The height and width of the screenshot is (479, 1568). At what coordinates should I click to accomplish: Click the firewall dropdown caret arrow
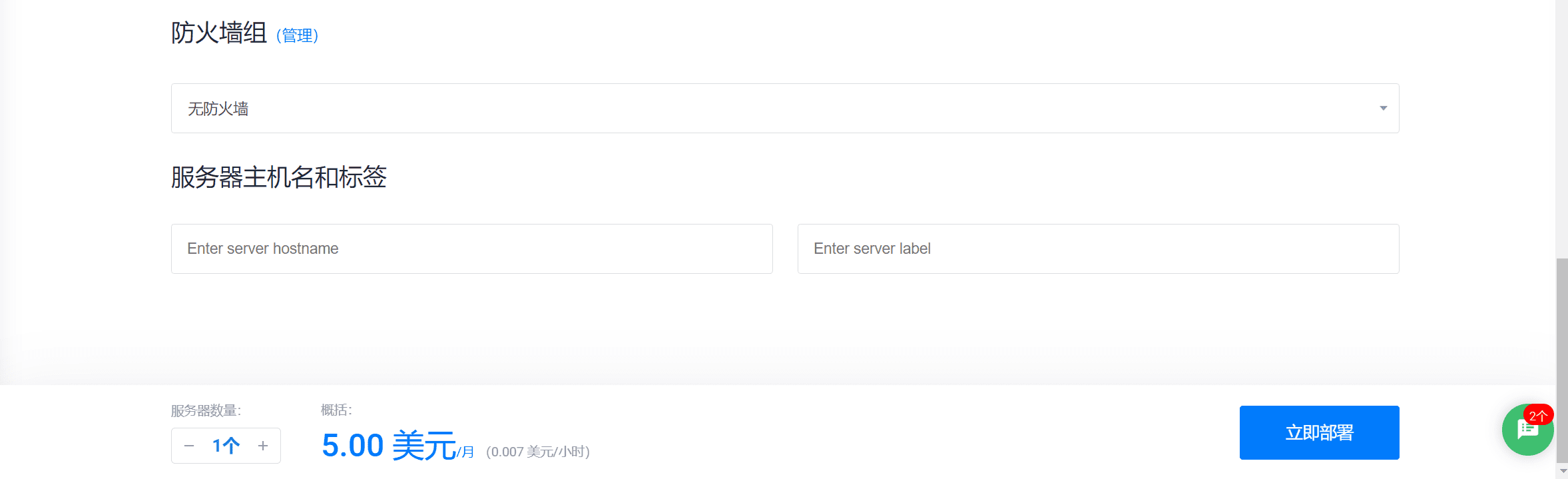tap(1383, 108)
